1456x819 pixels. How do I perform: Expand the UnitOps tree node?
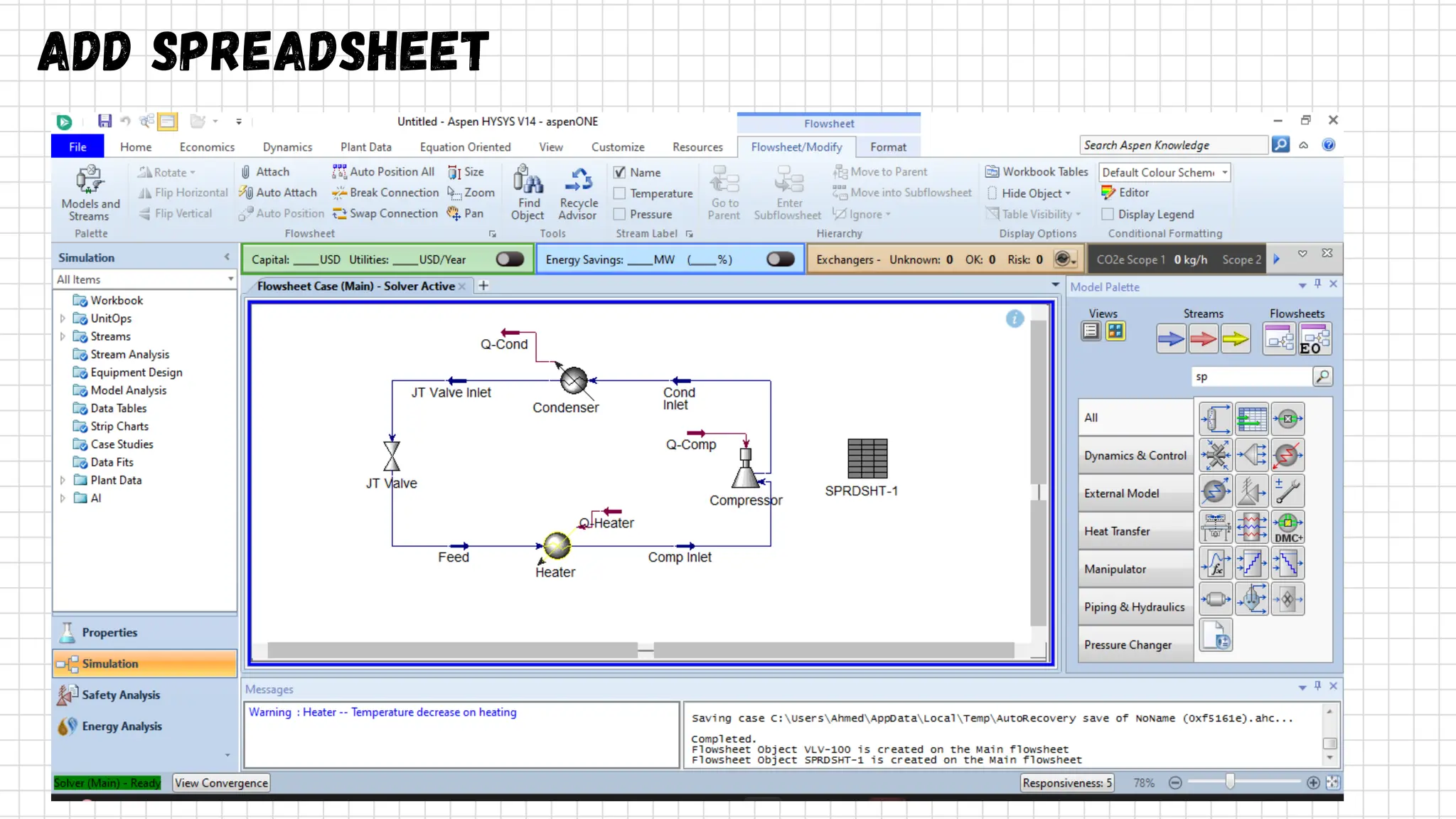(63, 318)
